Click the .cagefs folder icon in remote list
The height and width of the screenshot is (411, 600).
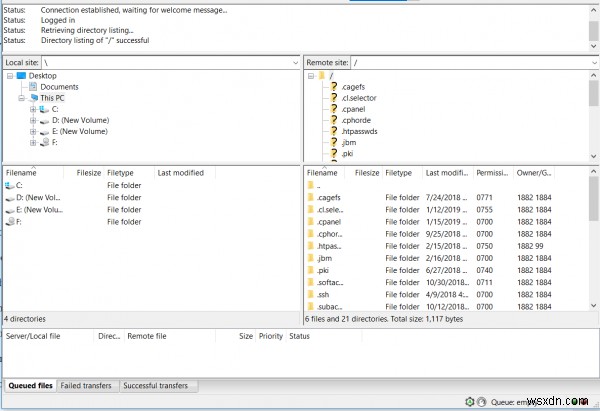[311, 197]
